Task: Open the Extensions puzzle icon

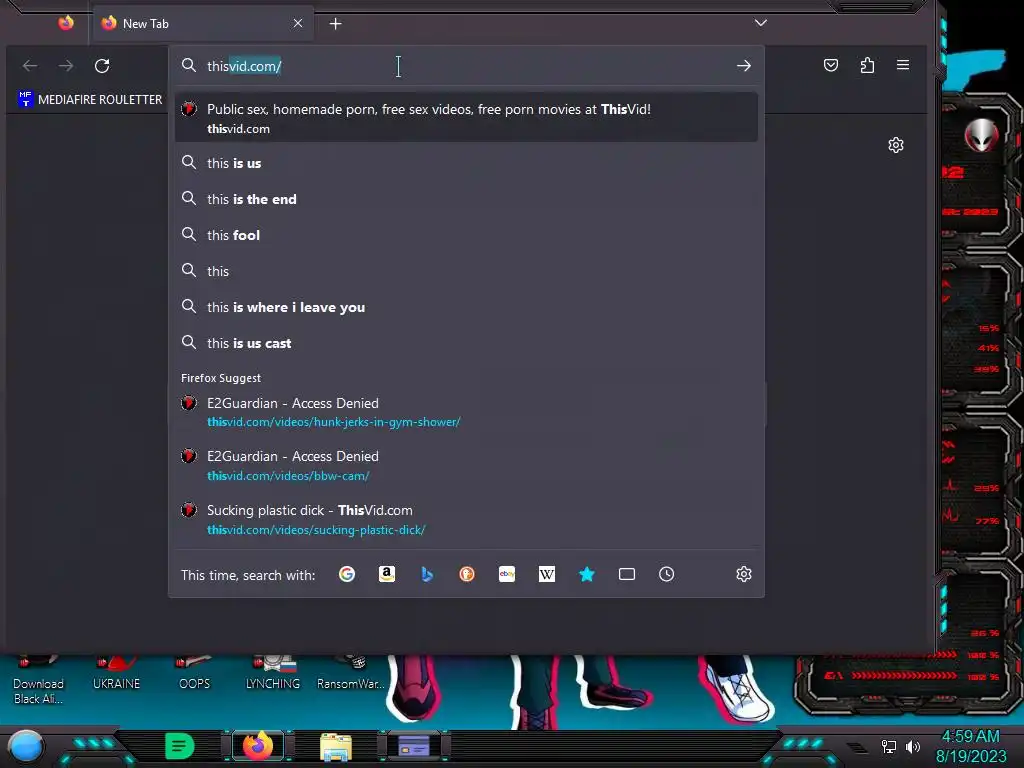Action: (867, 65)
